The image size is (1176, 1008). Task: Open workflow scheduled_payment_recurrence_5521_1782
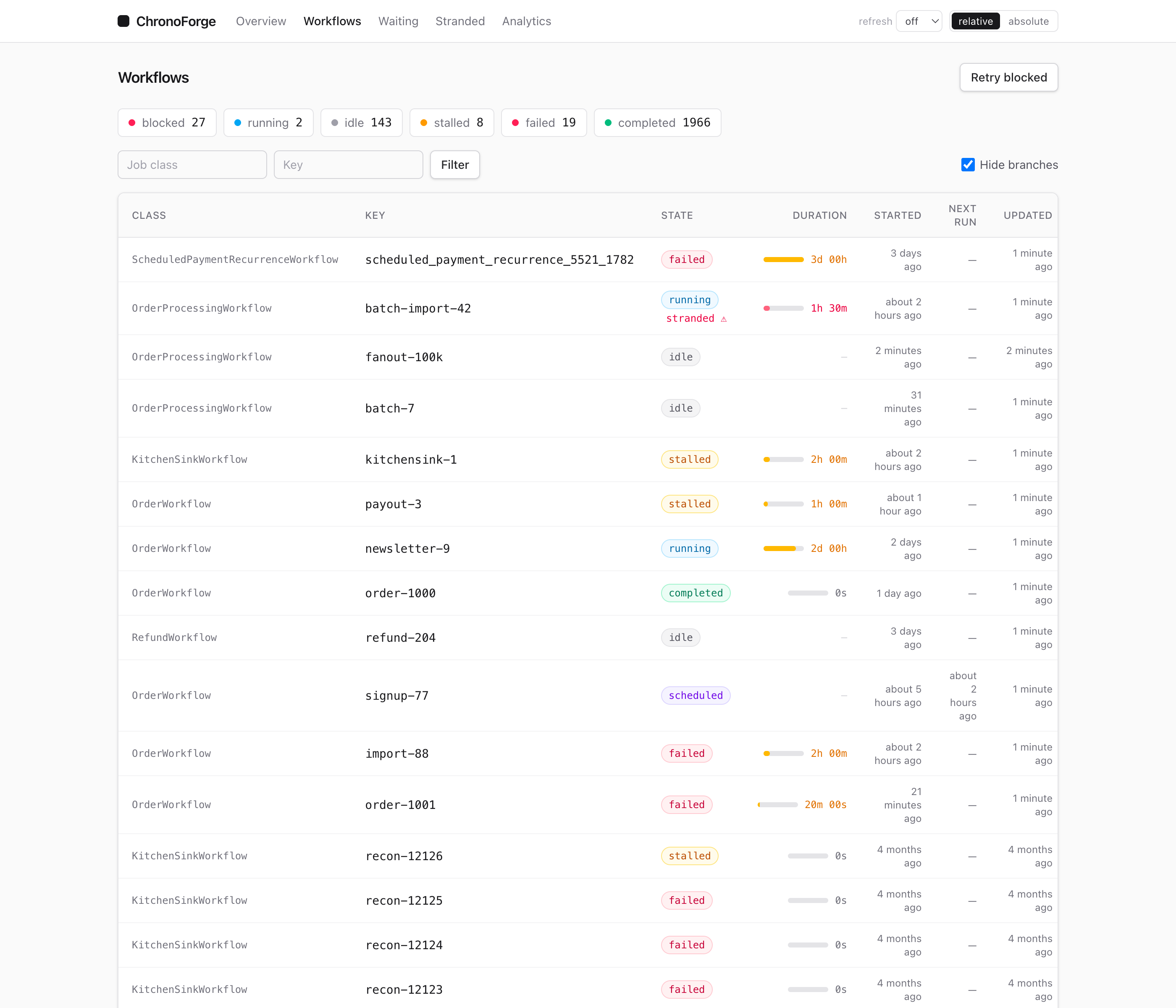[499, 260]
